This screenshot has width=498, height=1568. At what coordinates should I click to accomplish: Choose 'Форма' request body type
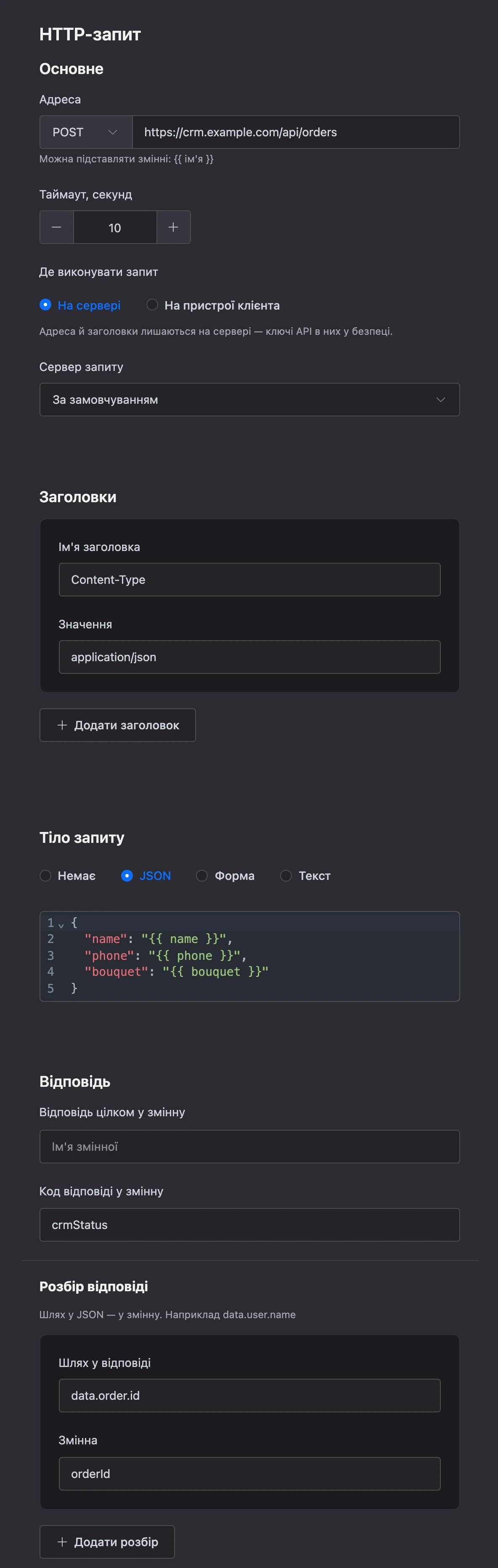[225, 875]
